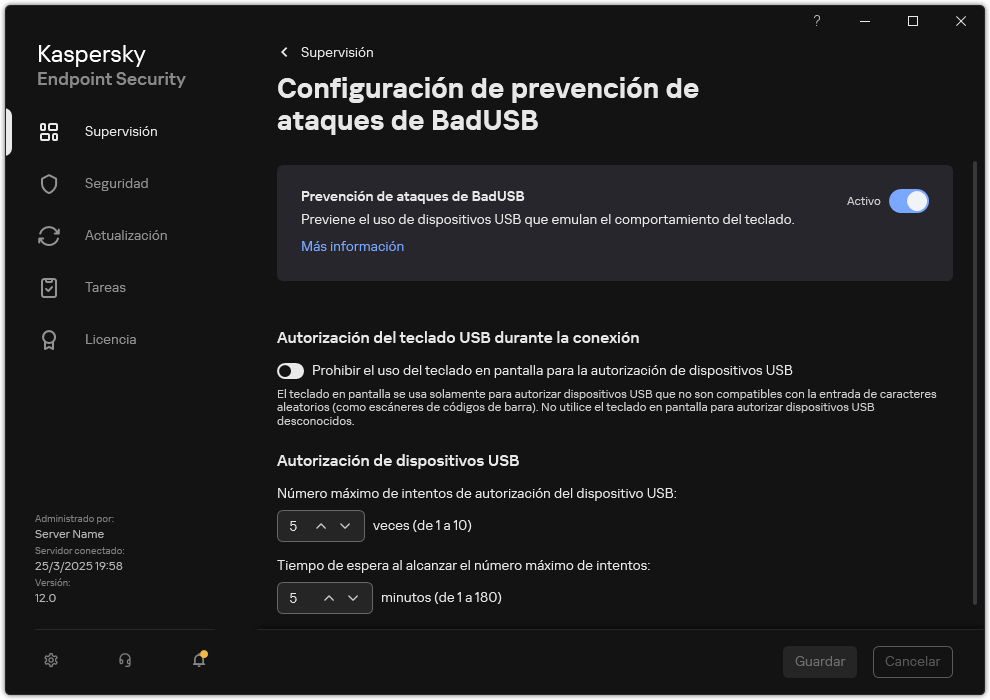Open the Más información link
Viewport: 990px width, 700px height.
point(352,246)
